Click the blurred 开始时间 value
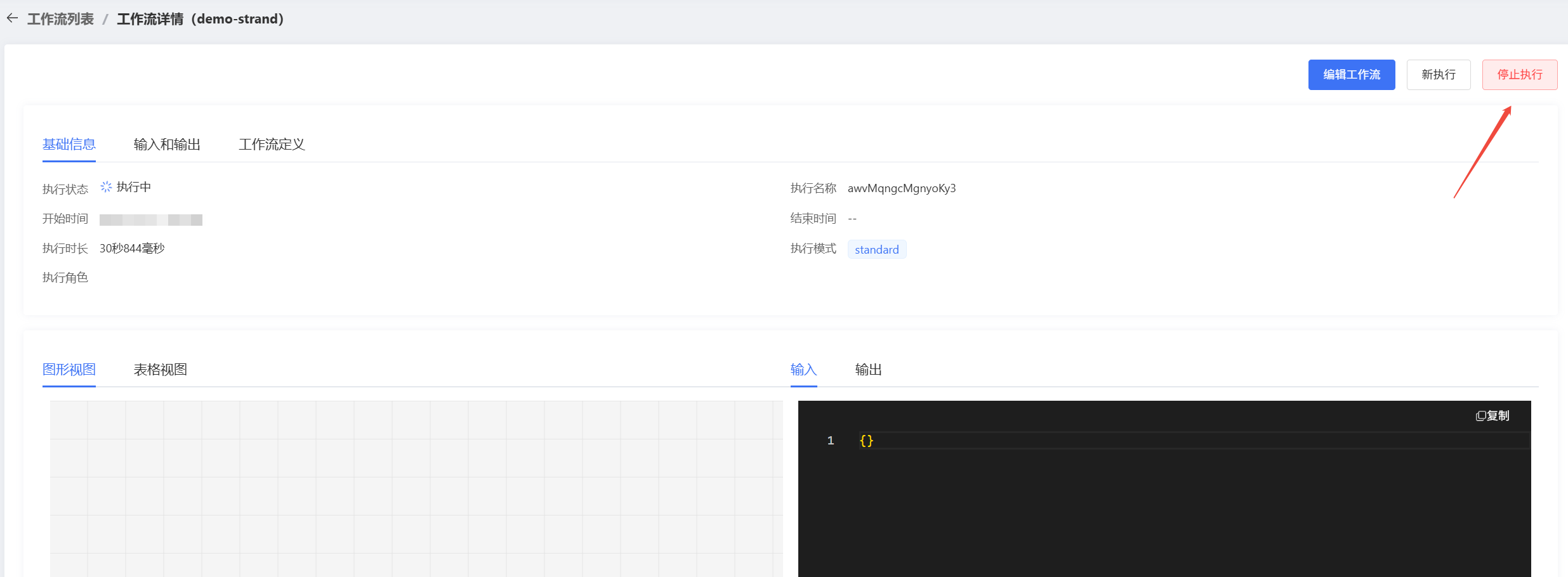Screen dimensions: 1568x577 pos(151,220)
